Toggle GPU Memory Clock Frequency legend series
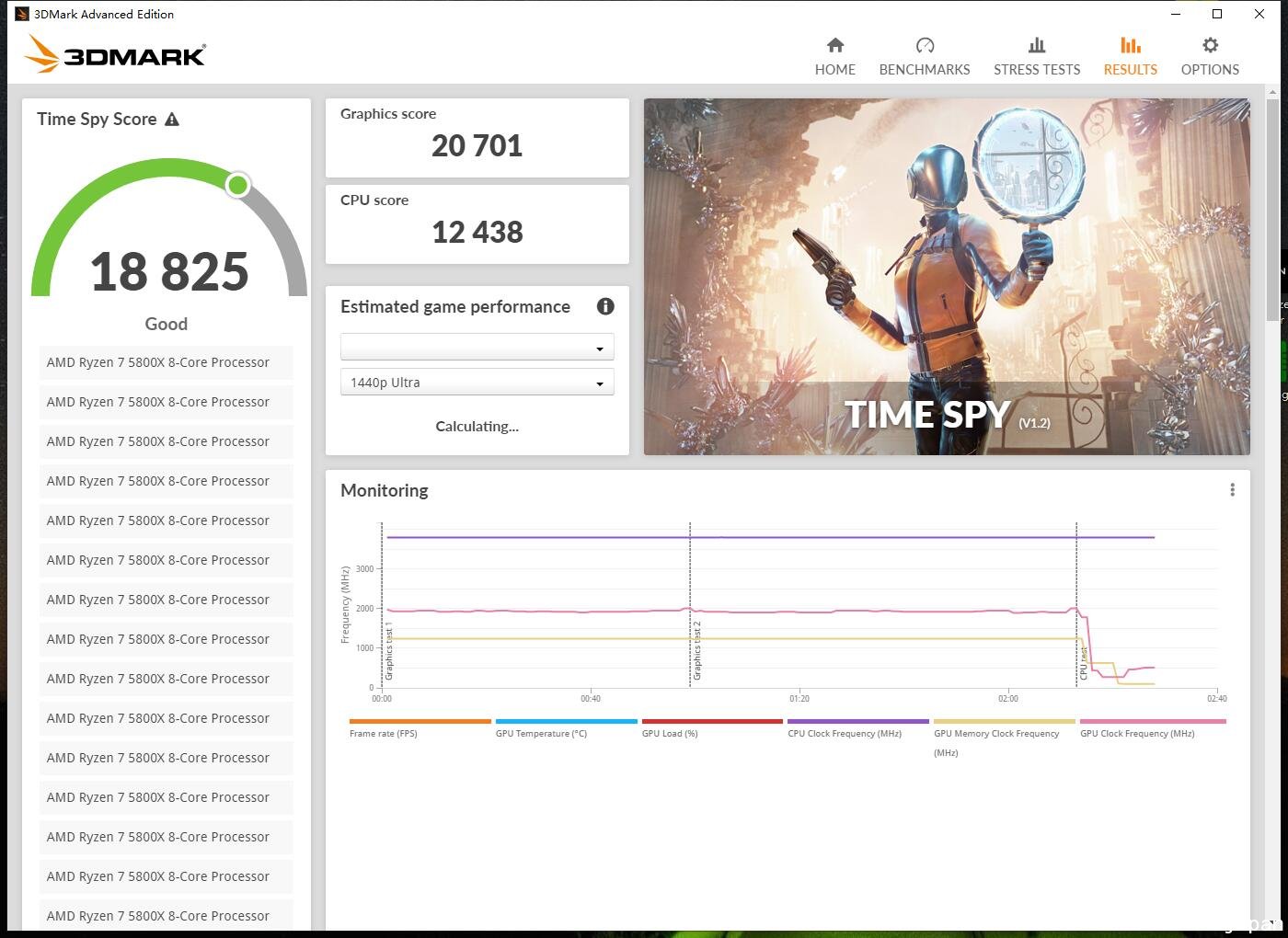Image resolution: width=1288 pixels, height=938 pixels. [x=1005, y=738]
